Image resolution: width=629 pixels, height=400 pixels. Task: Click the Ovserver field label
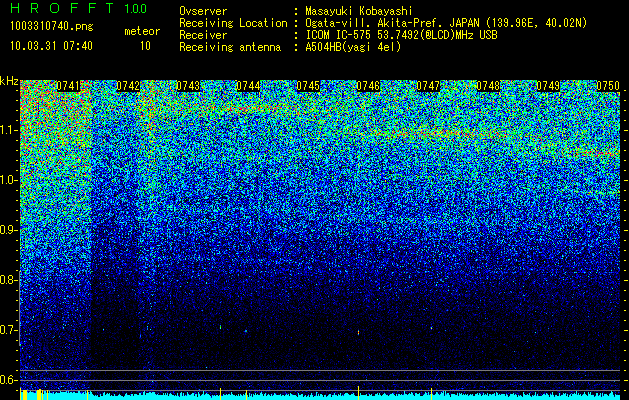coord(203,11)
